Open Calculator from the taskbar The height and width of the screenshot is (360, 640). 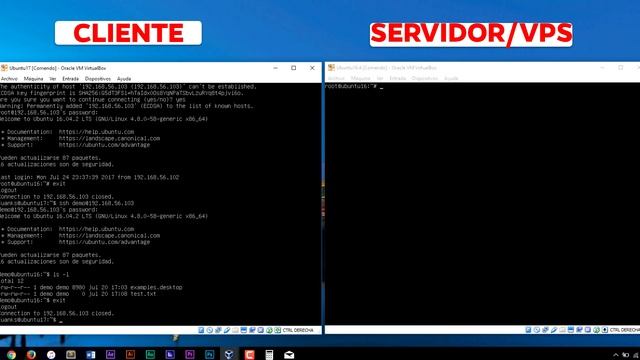pos(269,355)
